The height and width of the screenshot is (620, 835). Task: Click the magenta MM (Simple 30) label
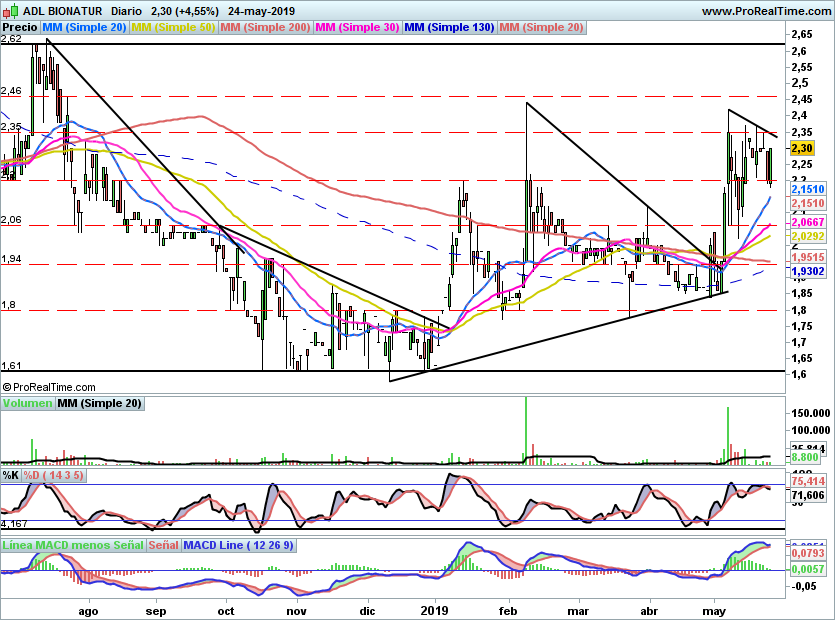point(357,27)
